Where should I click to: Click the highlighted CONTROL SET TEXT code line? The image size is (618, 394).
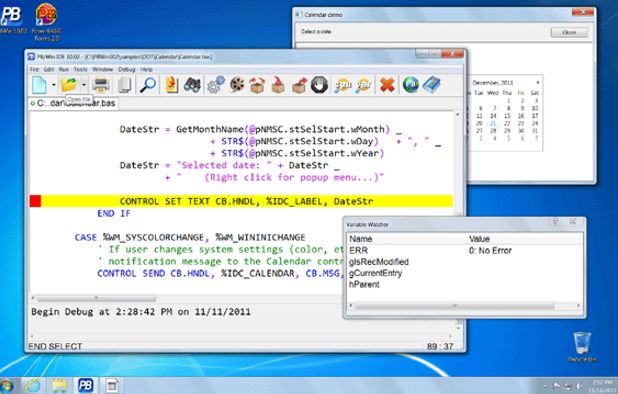[246, 201]
